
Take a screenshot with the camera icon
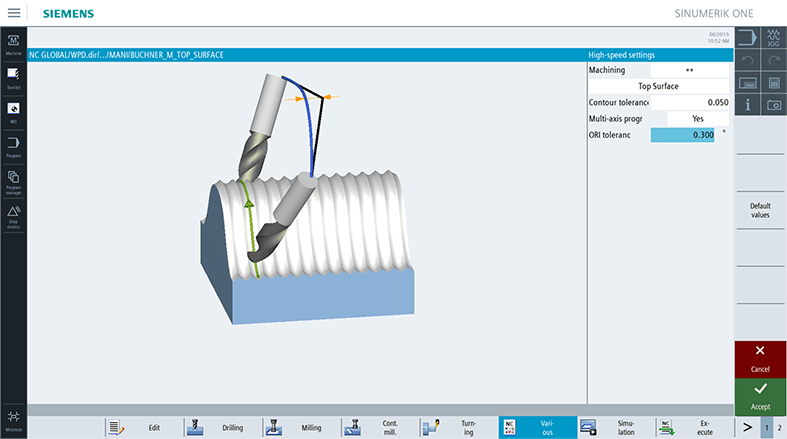point(773,105)
